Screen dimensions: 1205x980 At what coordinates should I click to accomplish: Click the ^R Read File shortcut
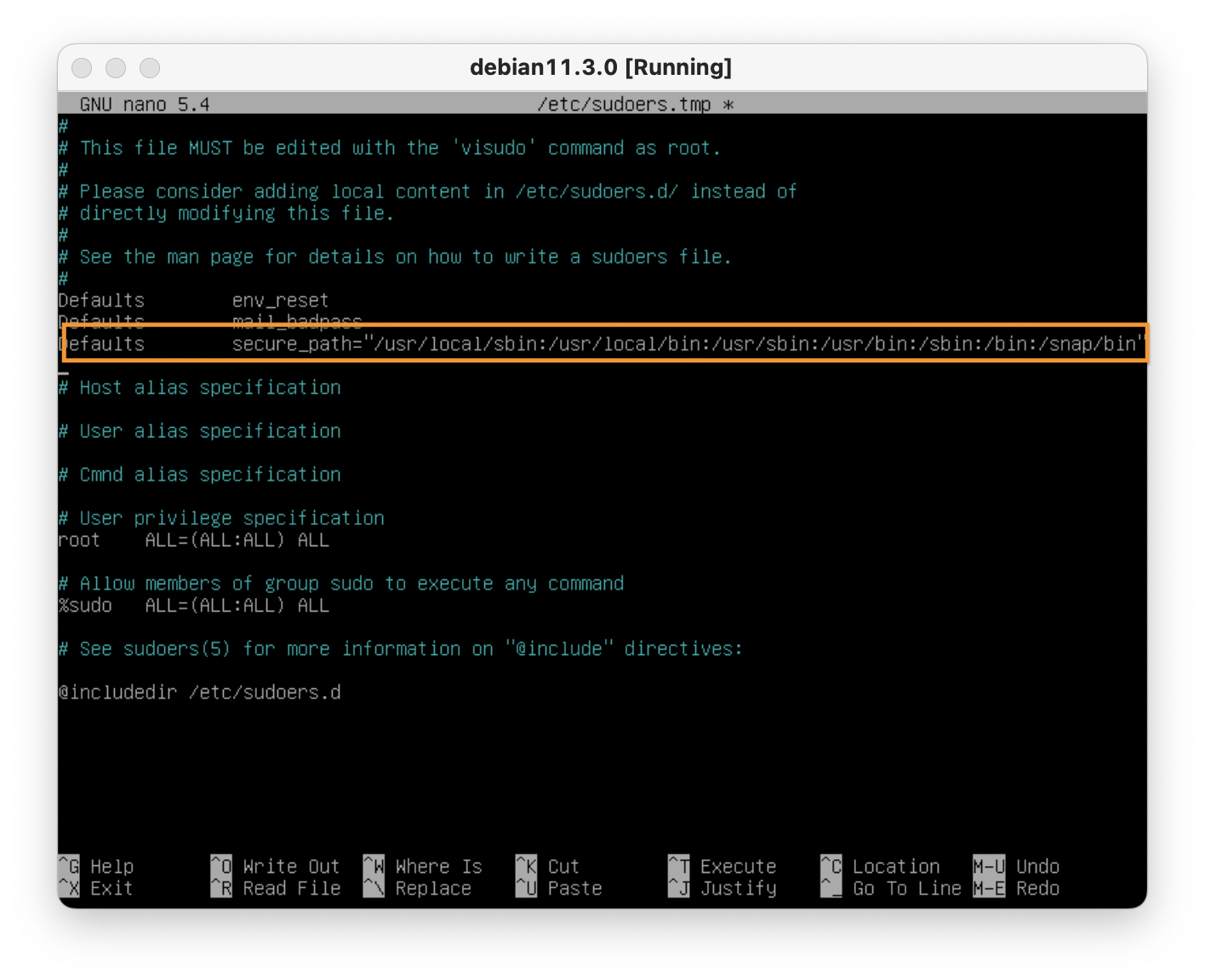pos(275,888)
